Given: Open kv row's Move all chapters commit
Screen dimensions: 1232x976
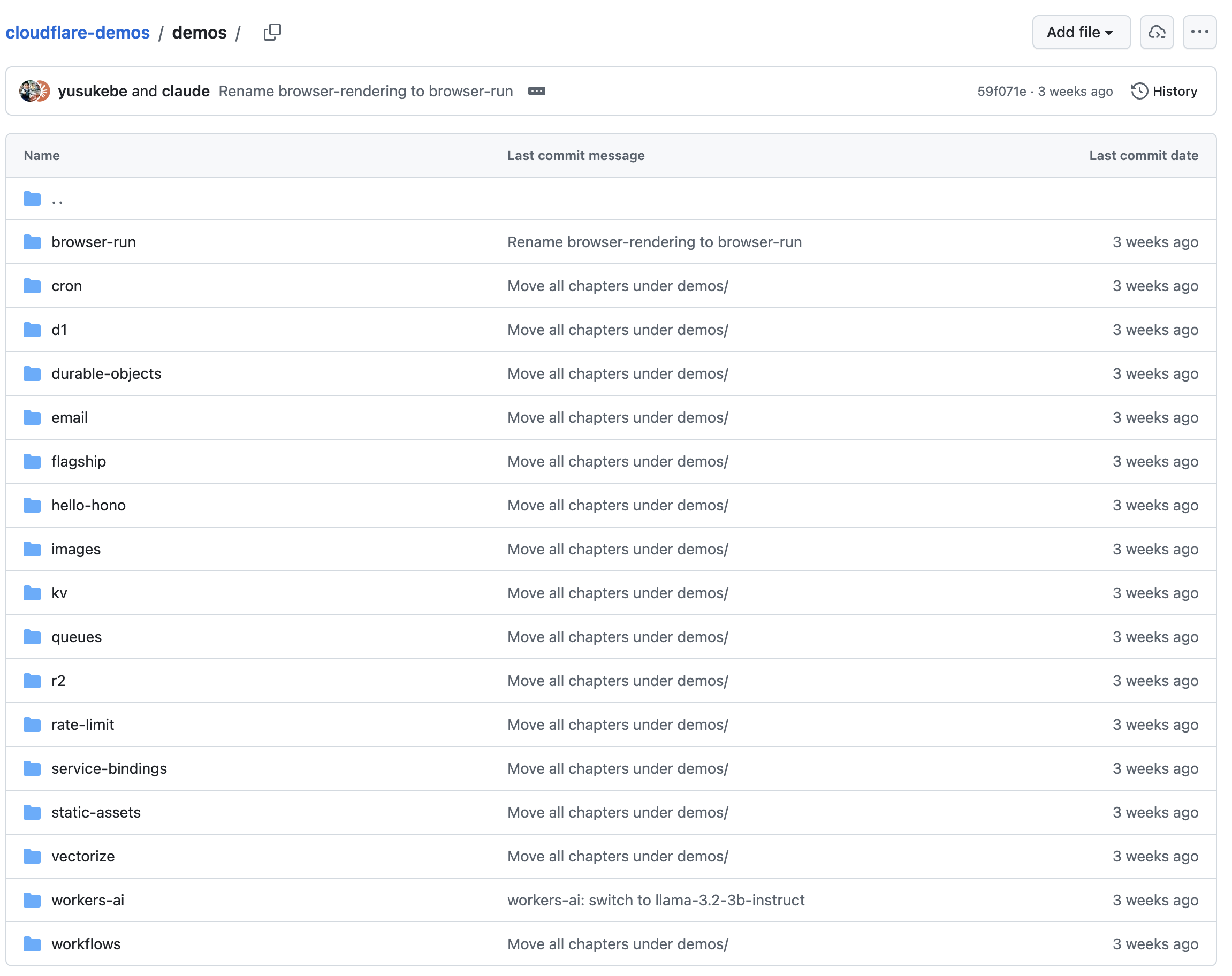Looking at the screenshot, I should [x=618, y=593].
